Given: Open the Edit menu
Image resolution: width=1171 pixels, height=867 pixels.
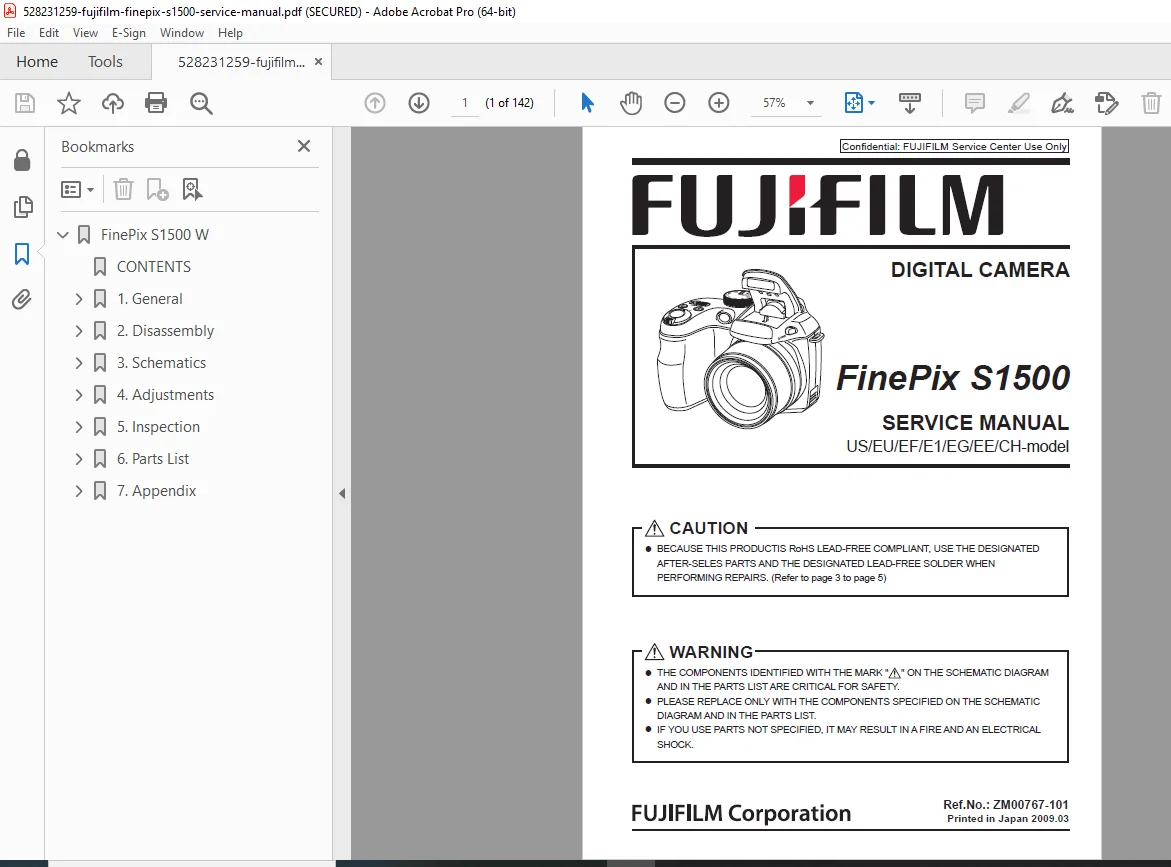Looking at the screenshot, I should tap(49, 33).
